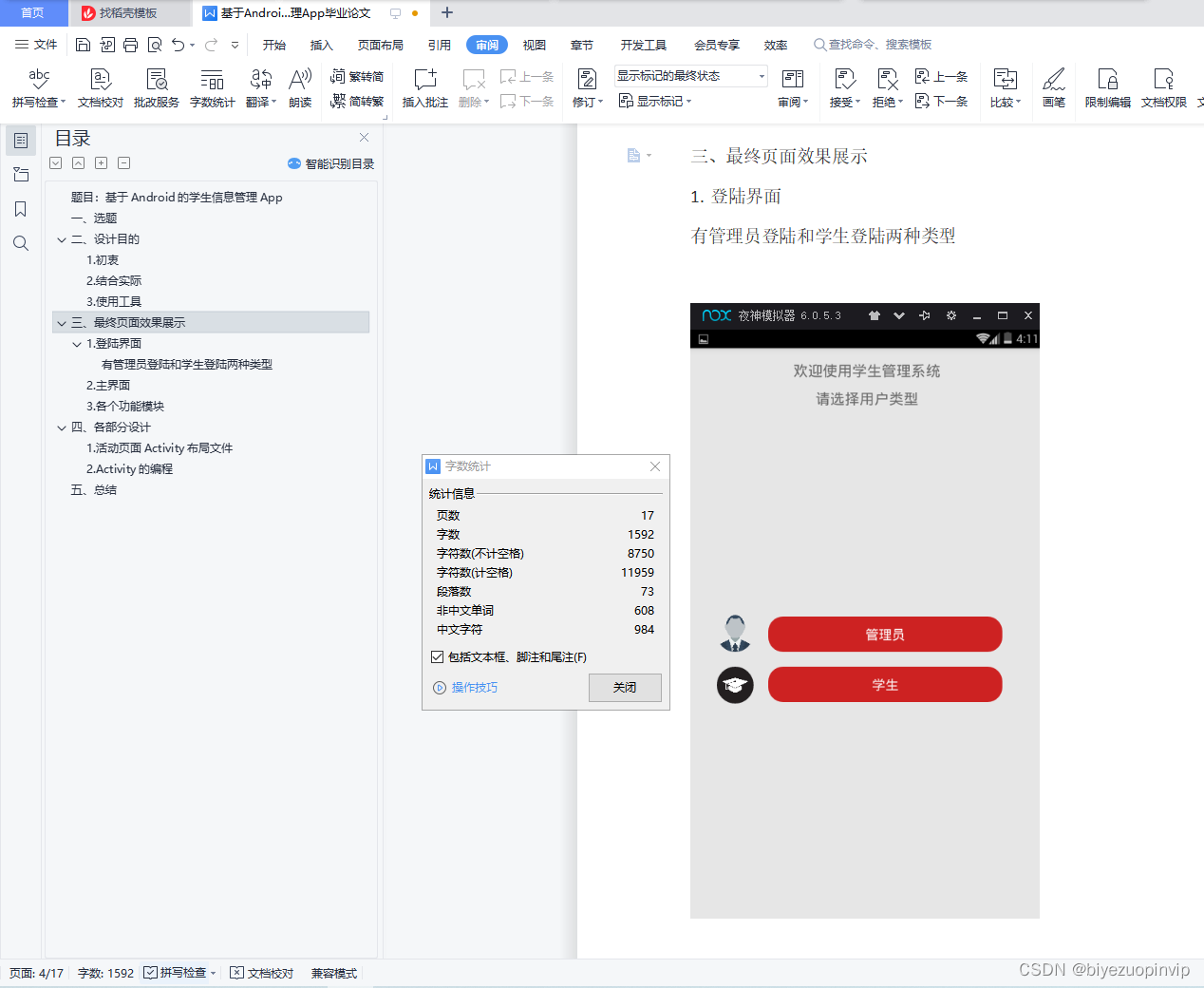Select 2.Activity 的编程 in the outline

[129, 469]
